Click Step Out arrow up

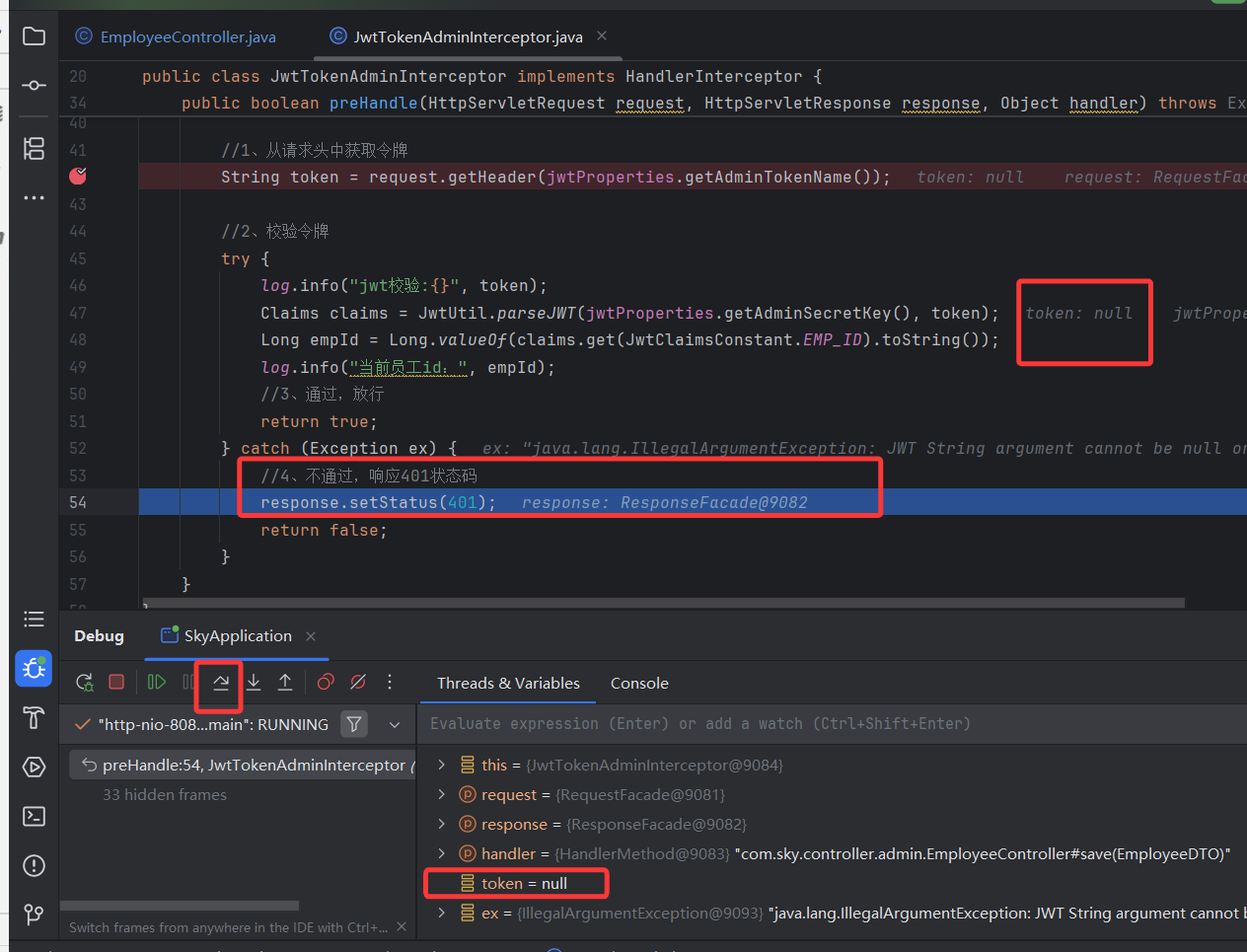(x=285, y=682)
